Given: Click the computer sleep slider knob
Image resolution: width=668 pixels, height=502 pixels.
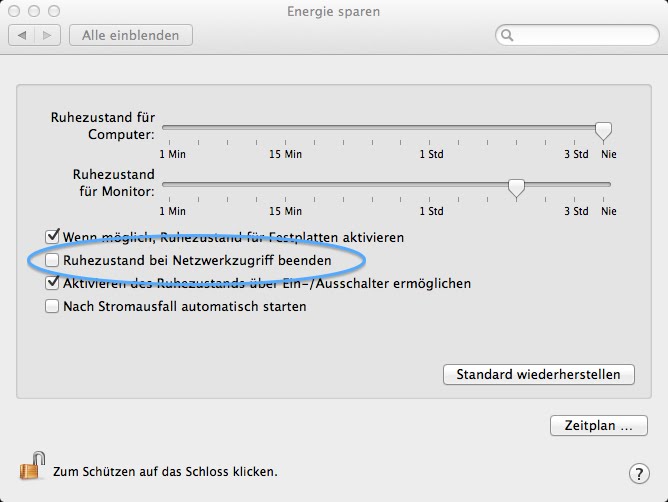Looking at the screenshot, I should 603,130.
